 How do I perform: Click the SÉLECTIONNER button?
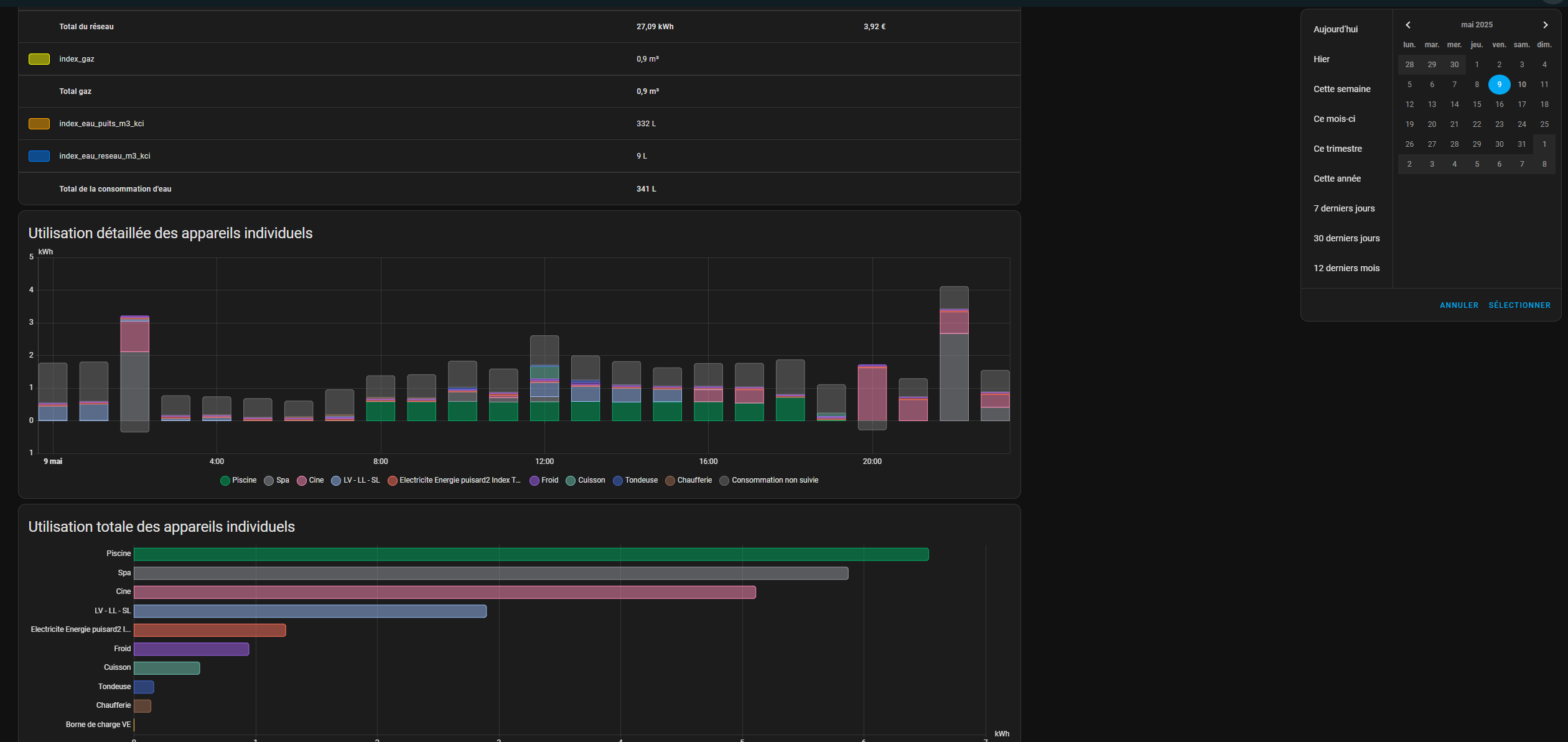pyautogui.click(x=1519, y=305)
